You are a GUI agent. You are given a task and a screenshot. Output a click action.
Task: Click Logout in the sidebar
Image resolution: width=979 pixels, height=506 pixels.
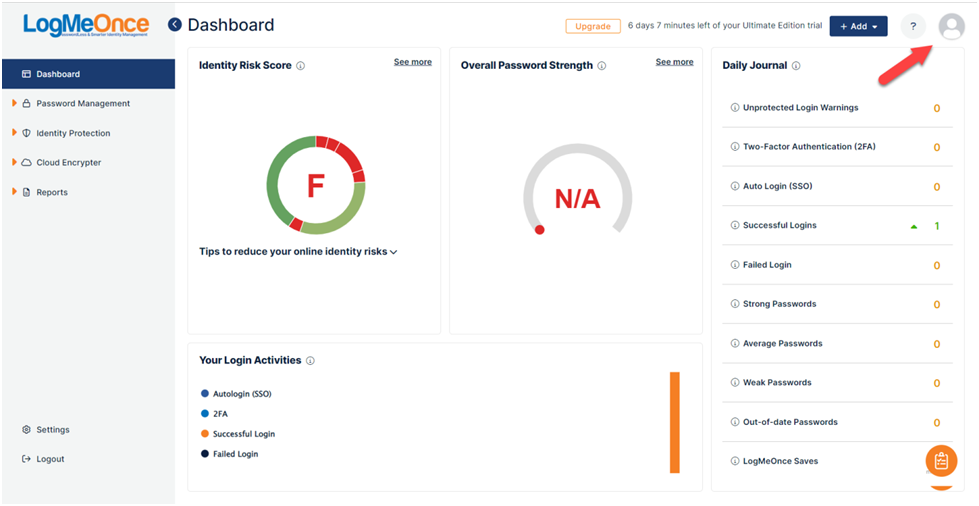point(50,459)
